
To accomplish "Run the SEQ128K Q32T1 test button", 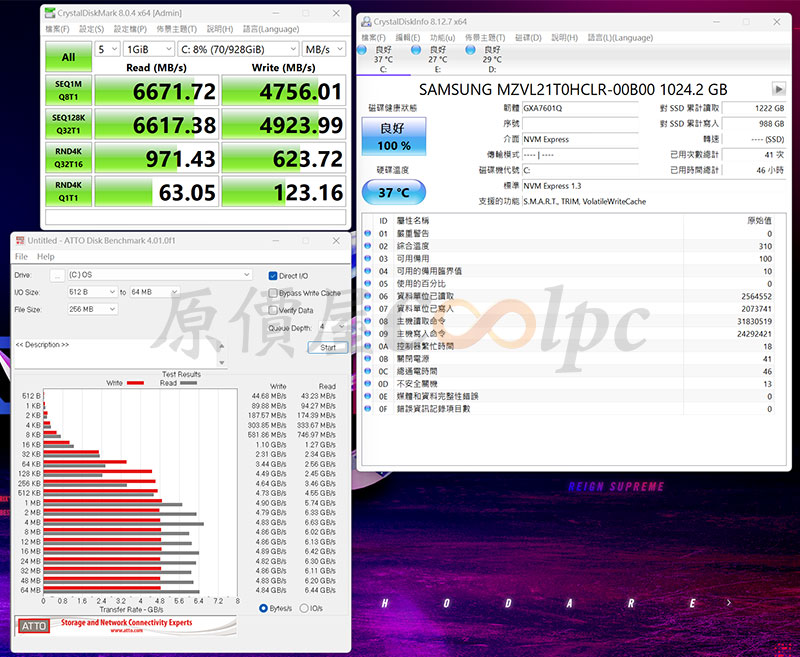I will pos(68,124).
